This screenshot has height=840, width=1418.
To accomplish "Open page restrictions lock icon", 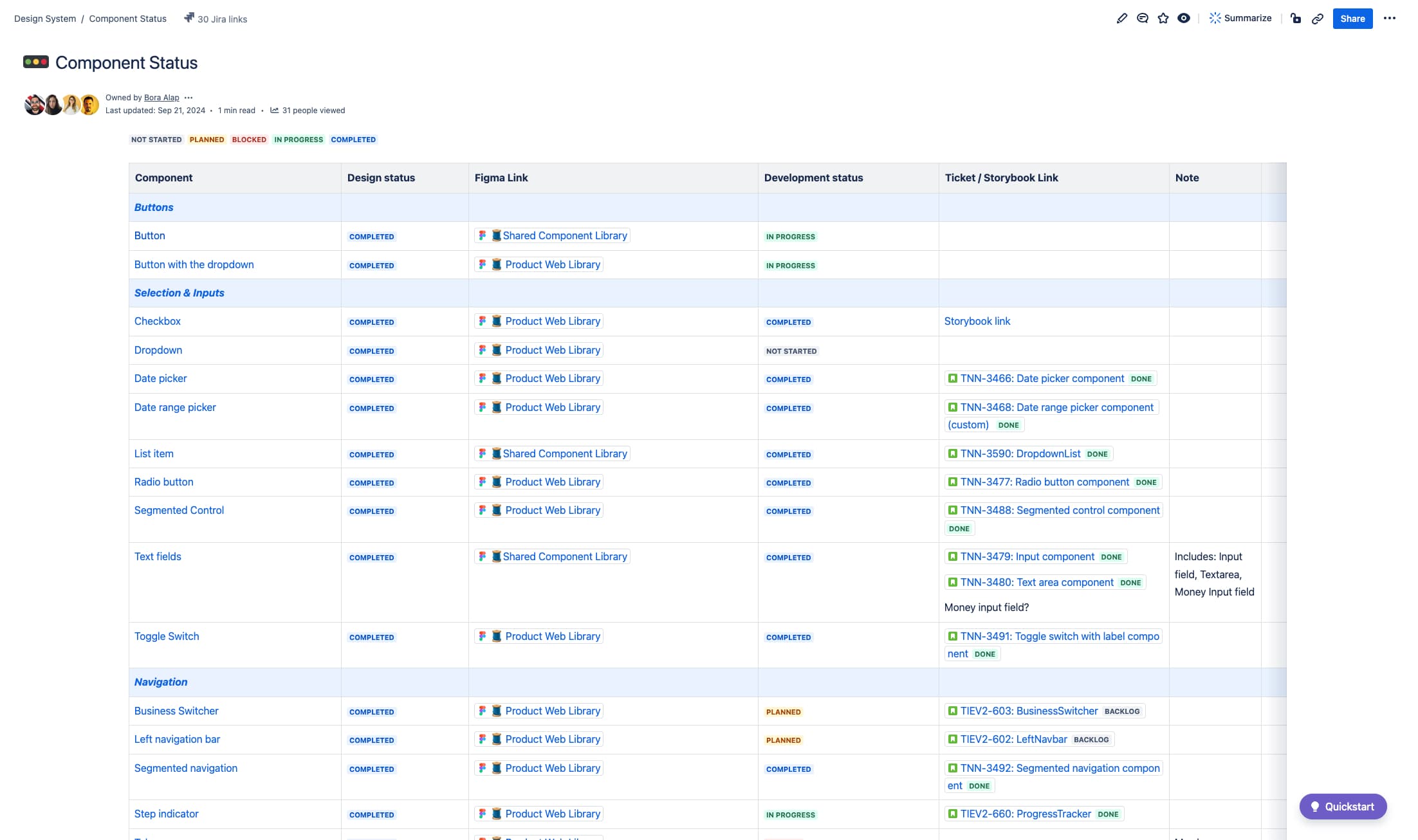I will tap(1296, 19).
